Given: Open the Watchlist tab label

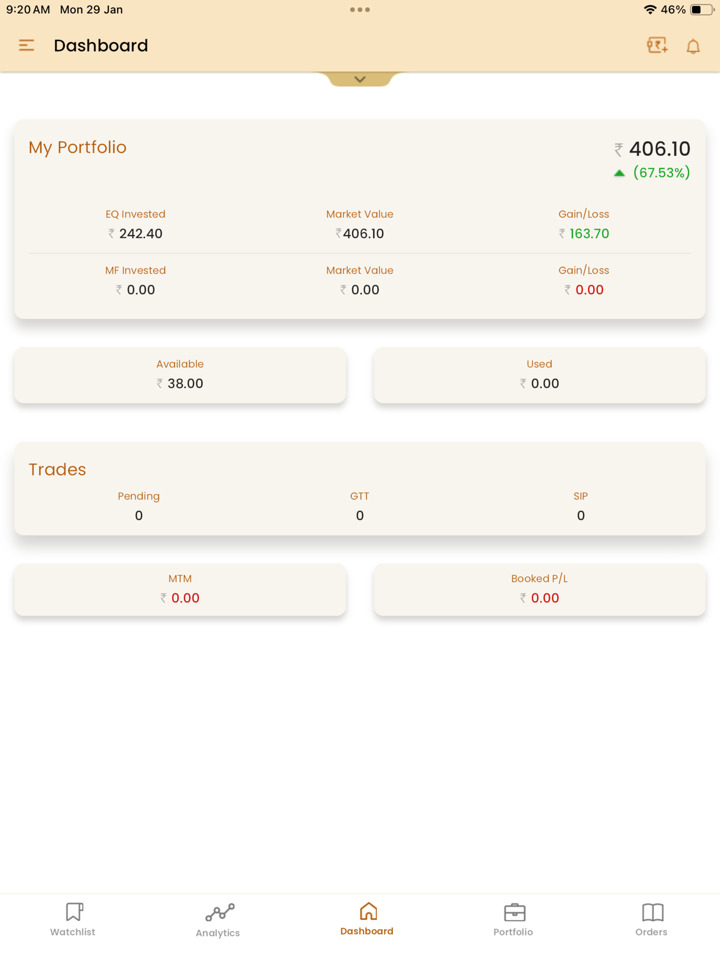Looking at the screenshot, I should (x=73, y=932).
